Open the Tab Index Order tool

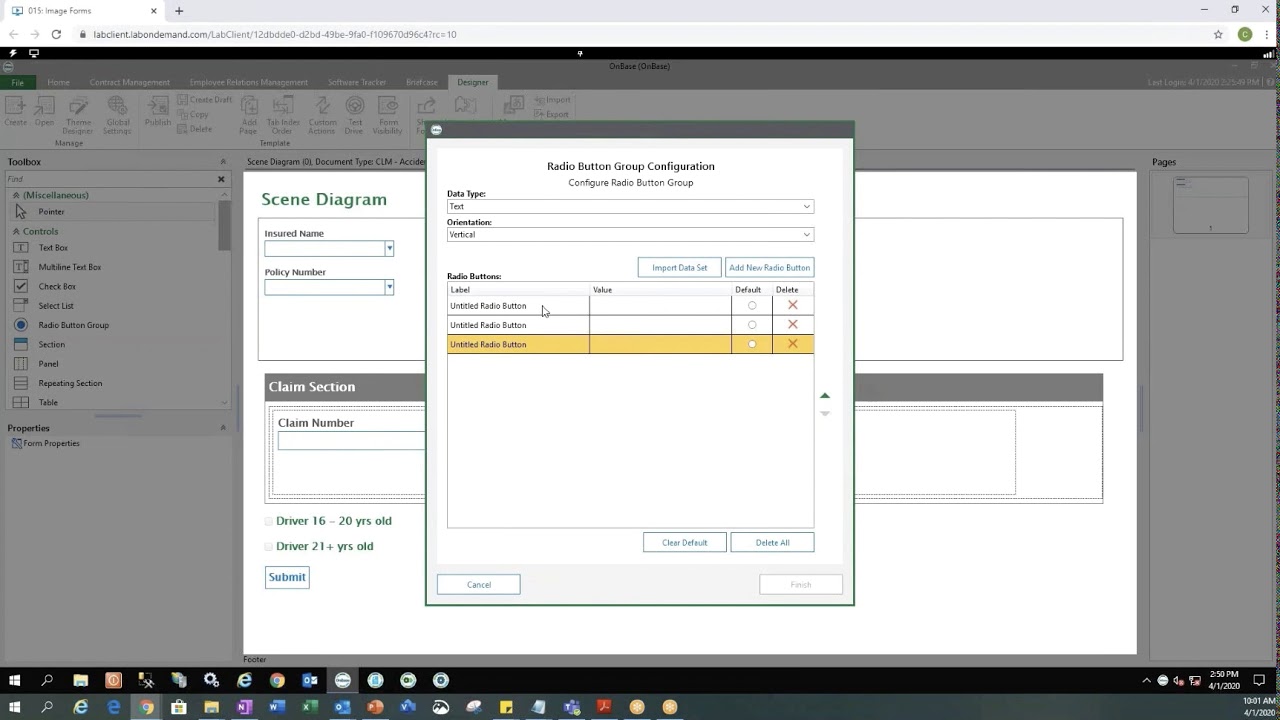(283, 115)
